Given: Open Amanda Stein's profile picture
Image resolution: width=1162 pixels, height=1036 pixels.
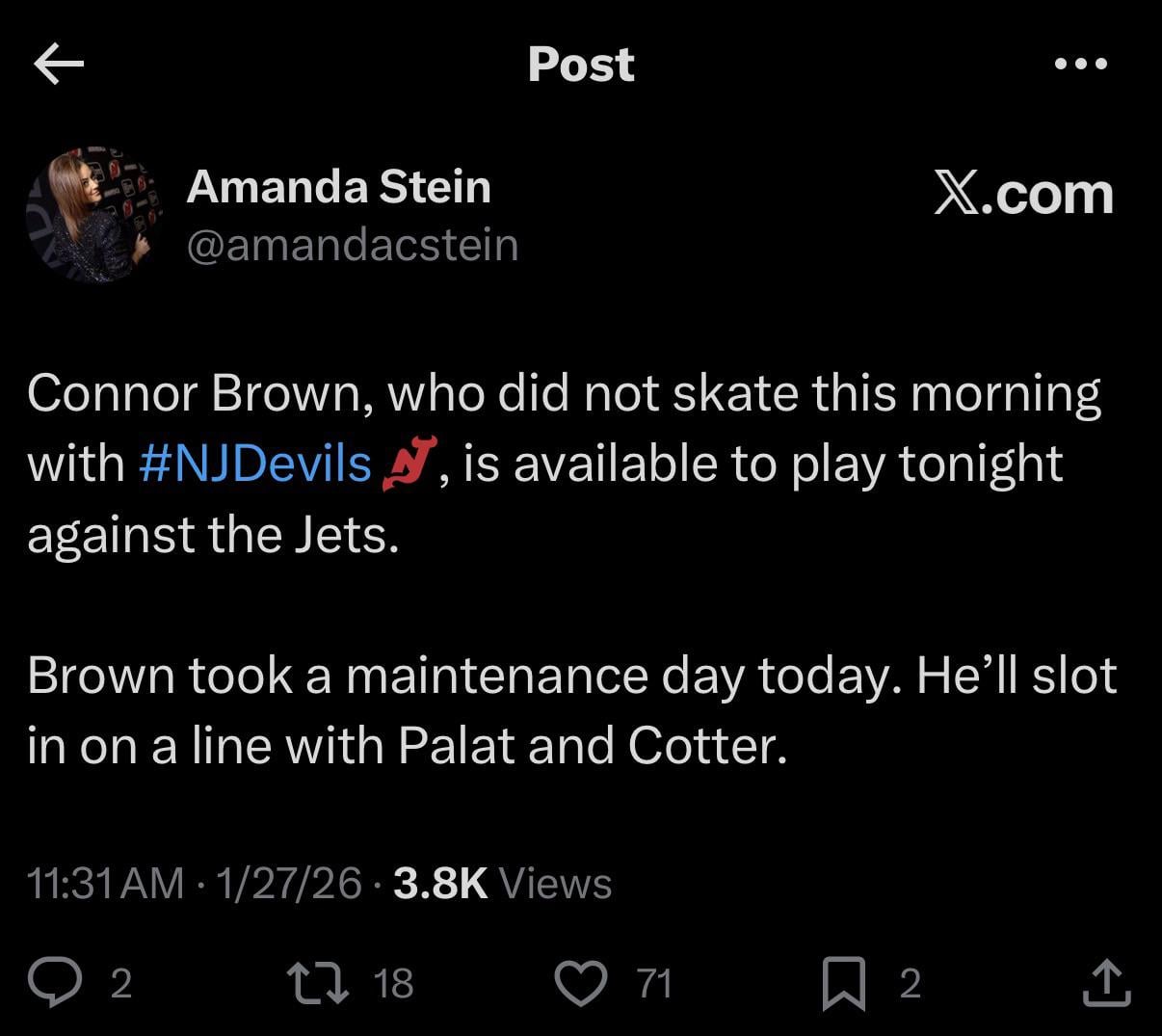Looking at the screenshot, I should [x=93, y=215].
